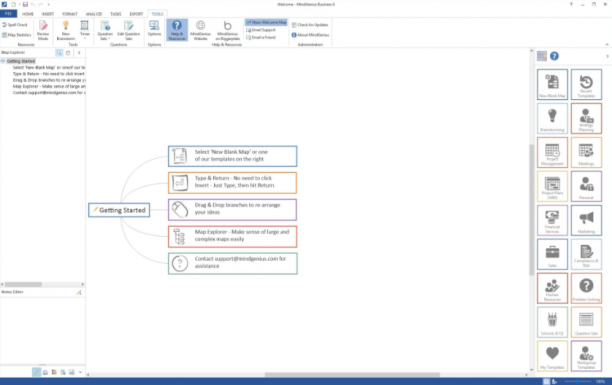Collapse the Map Explorer panel arrow
The width and height of the screenshot is (612, 385).
click(79, 52)
